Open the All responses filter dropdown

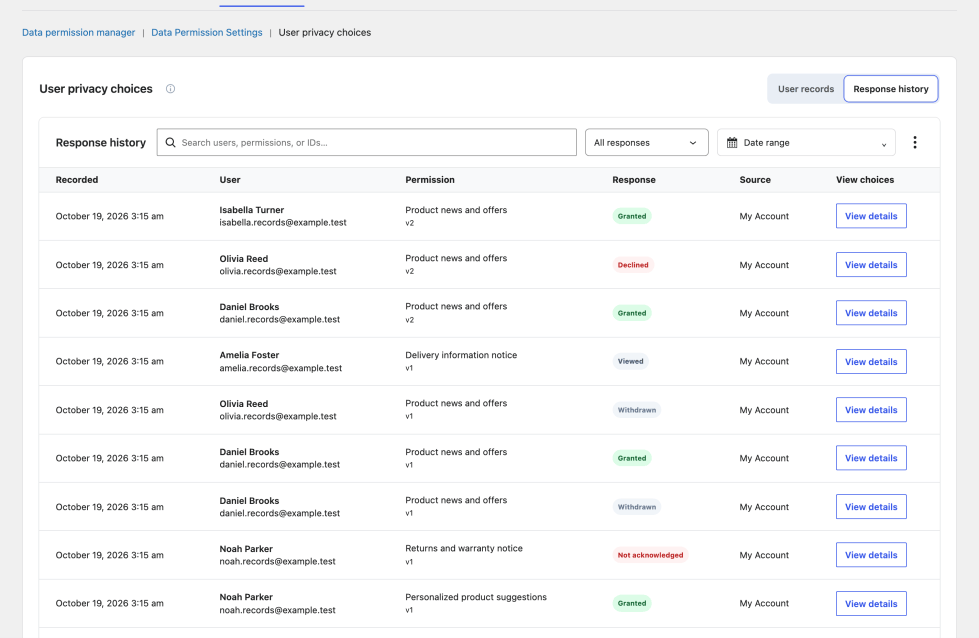(646, 142)
